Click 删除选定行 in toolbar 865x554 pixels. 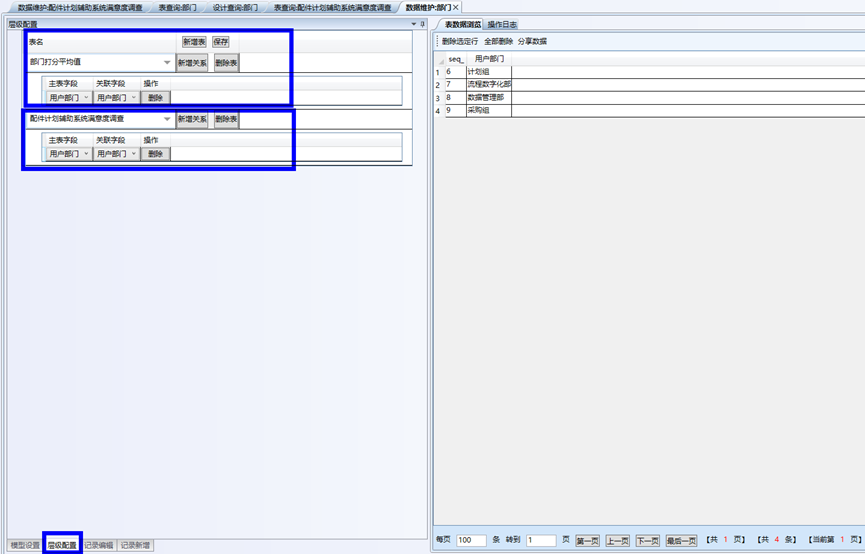coord(460,41)
